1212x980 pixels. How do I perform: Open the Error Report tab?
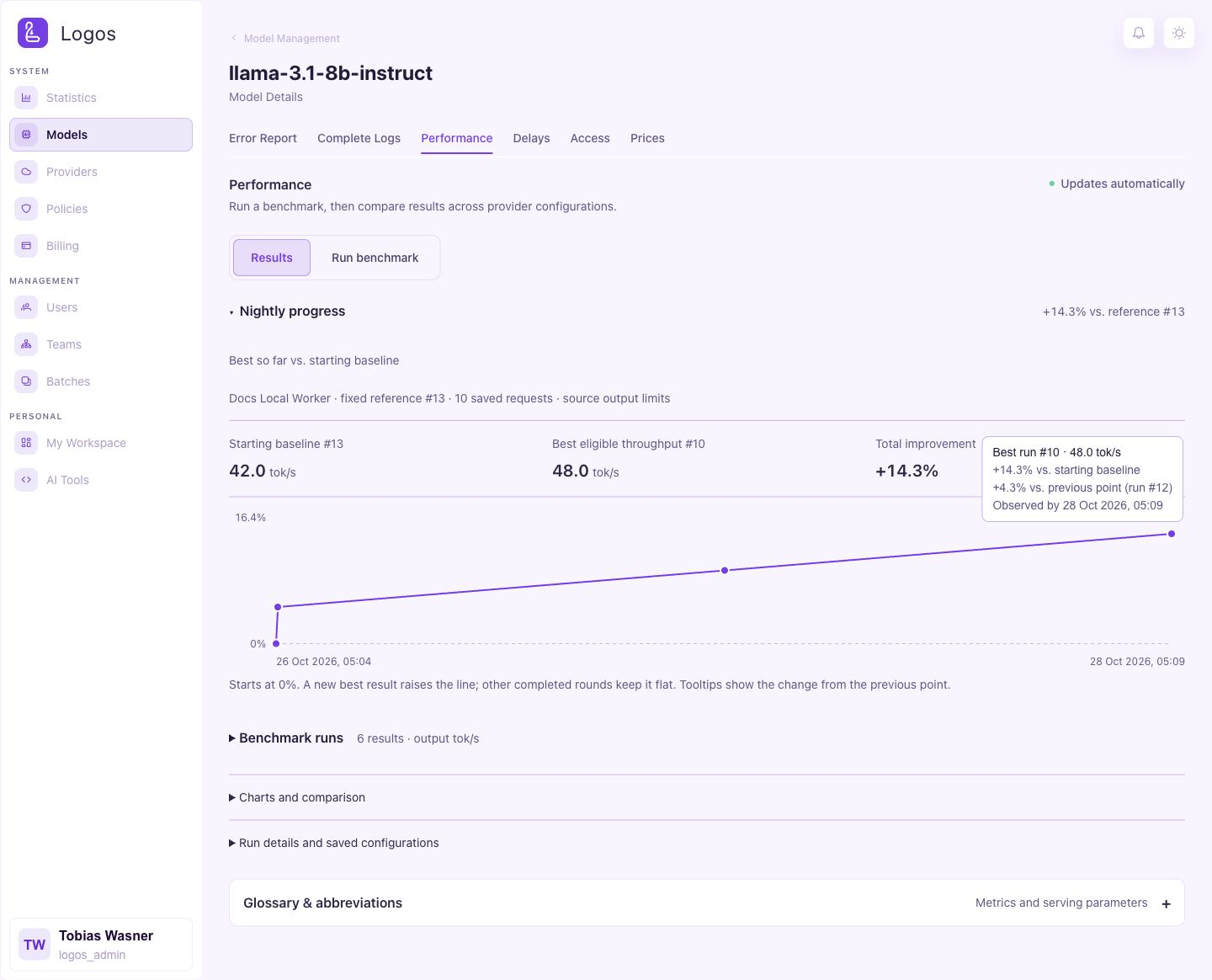pyautogui.click(x=263, y=138)
